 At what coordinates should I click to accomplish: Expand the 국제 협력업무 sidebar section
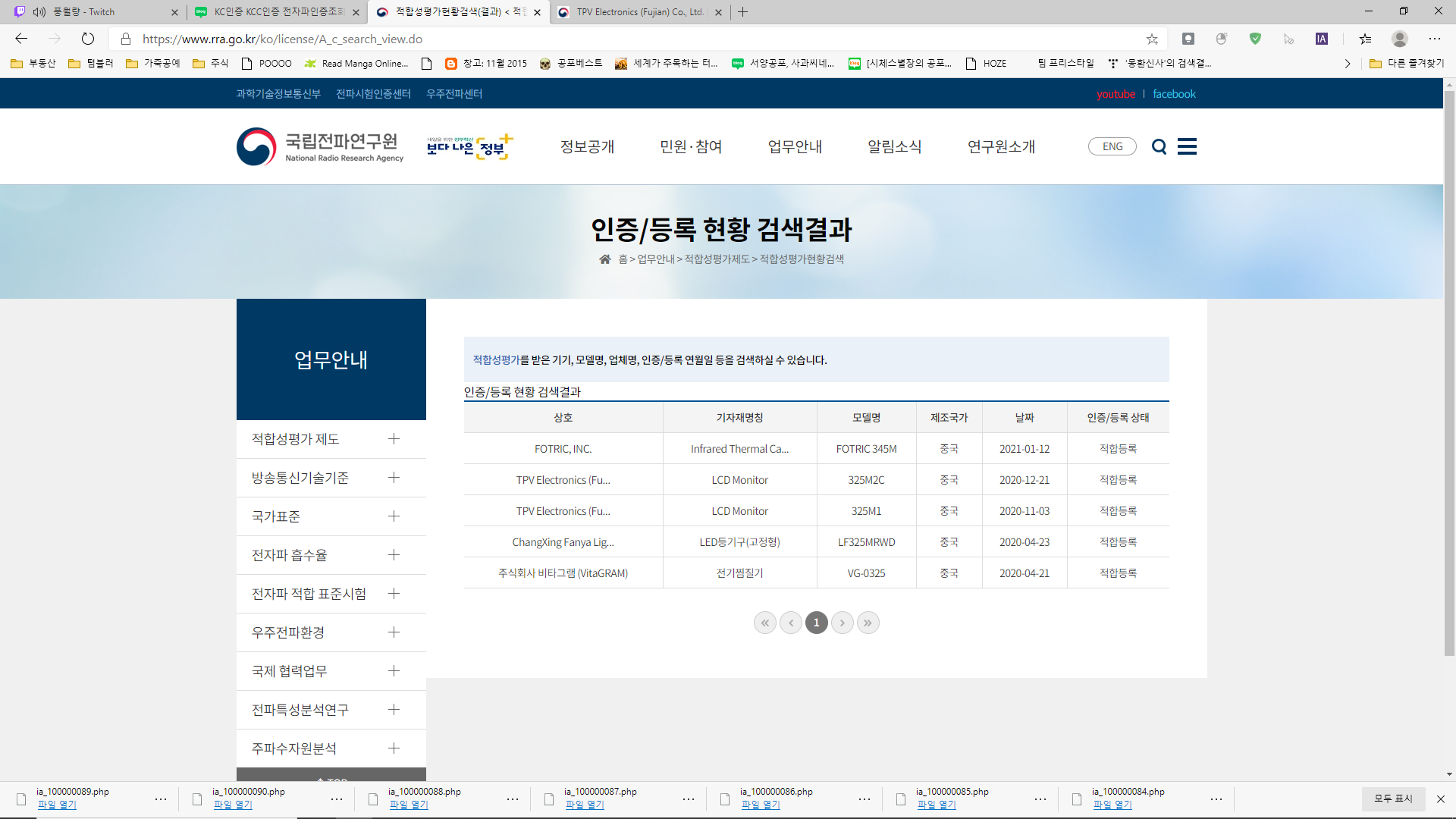[x=394, y=671]
